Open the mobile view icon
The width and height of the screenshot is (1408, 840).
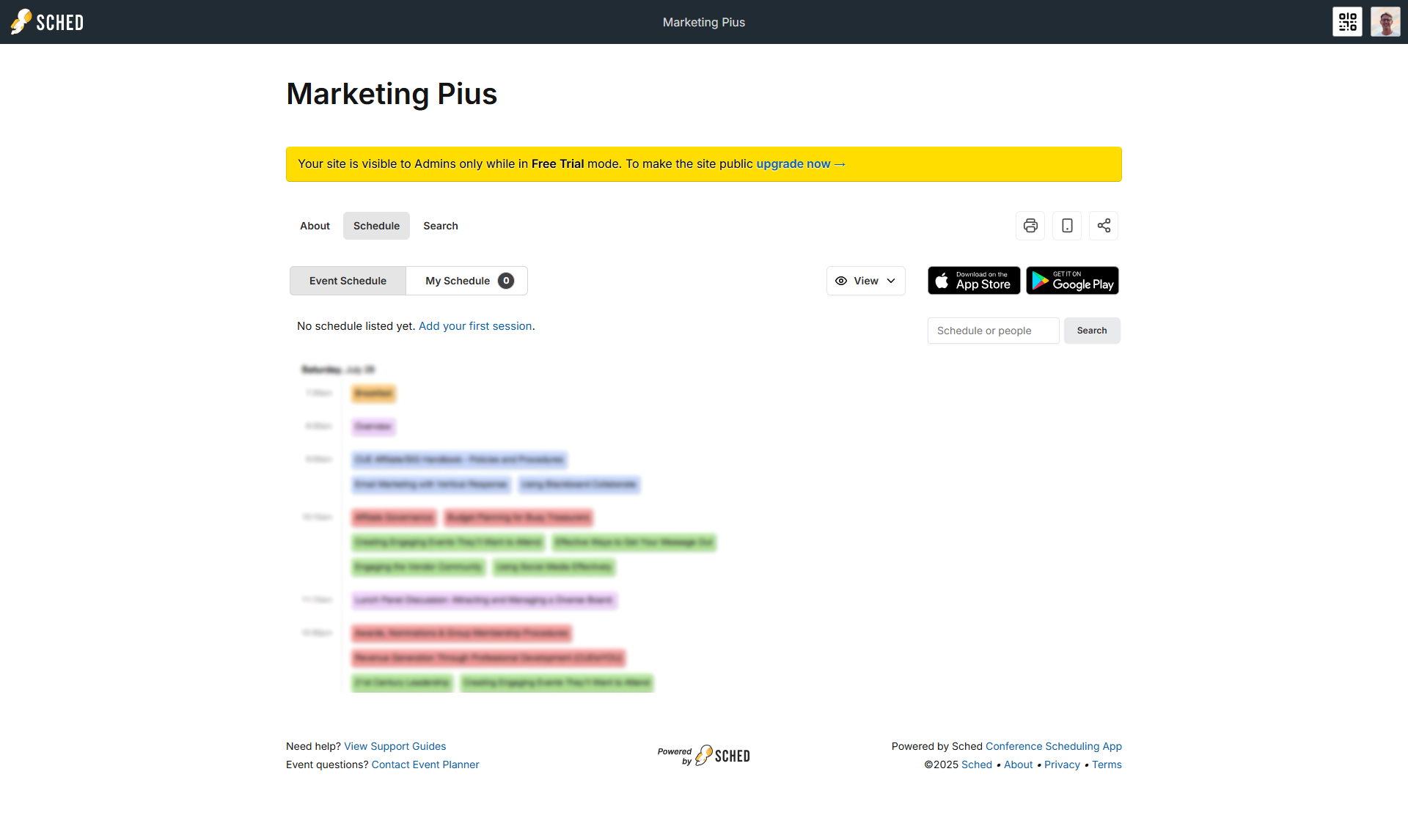pos(1067,226)
